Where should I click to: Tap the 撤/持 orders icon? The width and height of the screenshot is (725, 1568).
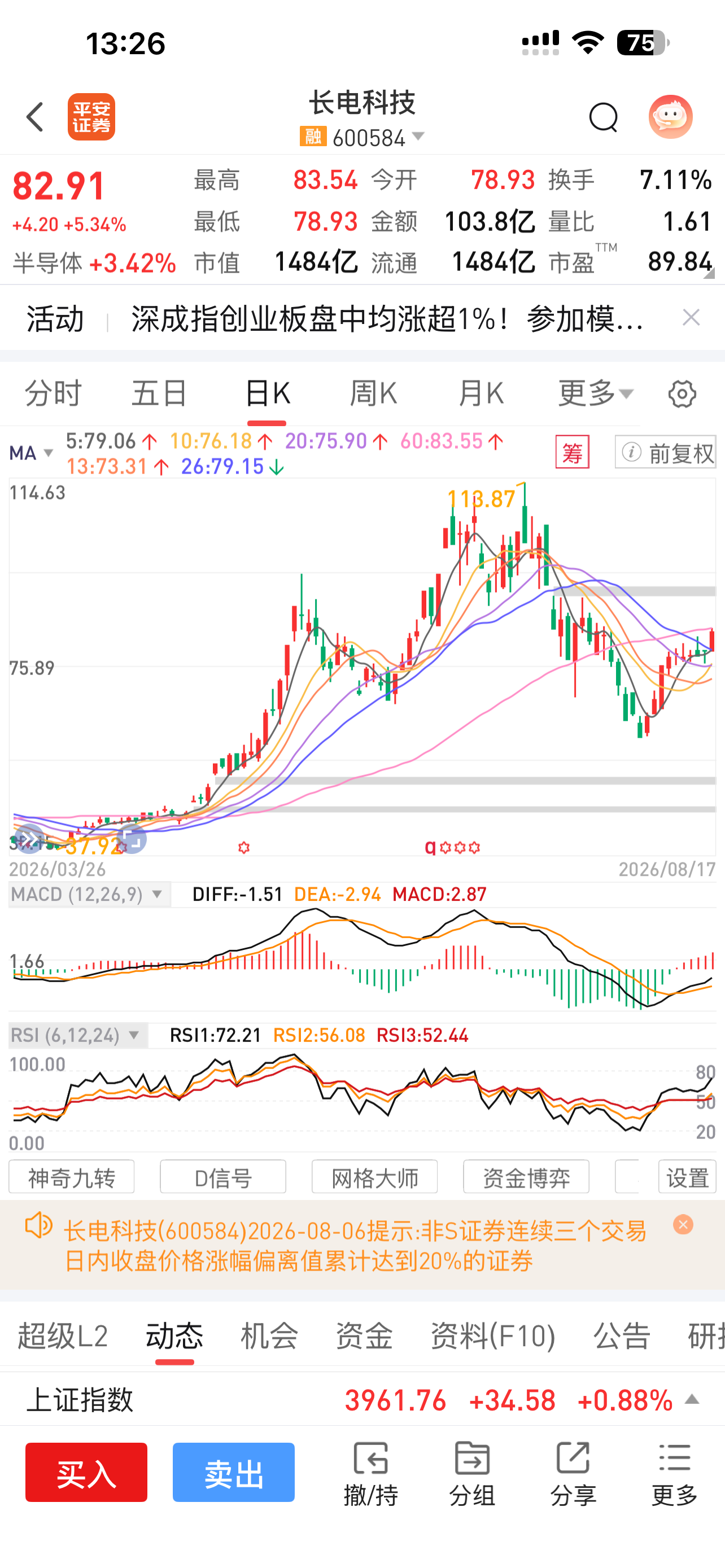pyautogui.click(x=371, y=1473)
